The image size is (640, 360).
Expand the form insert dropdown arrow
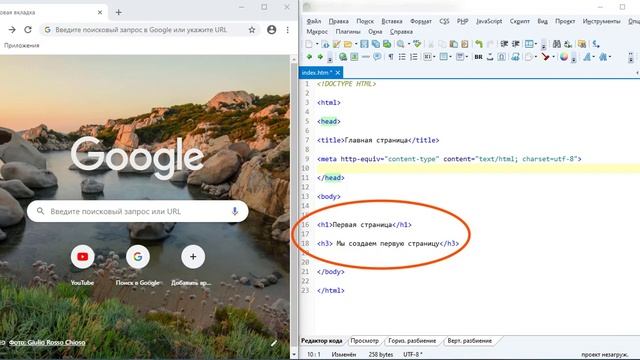coord(467,57)
